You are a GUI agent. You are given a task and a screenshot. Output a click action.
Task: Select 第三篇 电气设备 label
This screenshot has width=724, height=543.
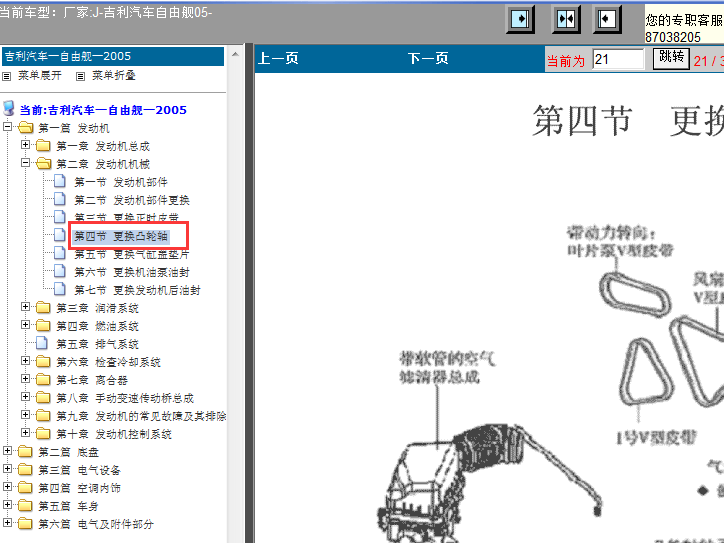pos(79,471)
